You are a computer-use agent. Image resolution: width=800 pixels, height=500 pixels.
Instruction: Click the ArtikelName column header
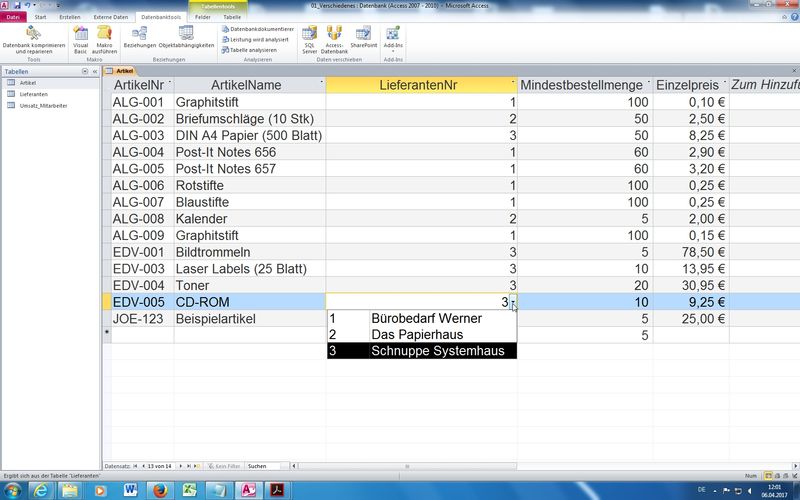click(247, 85)
